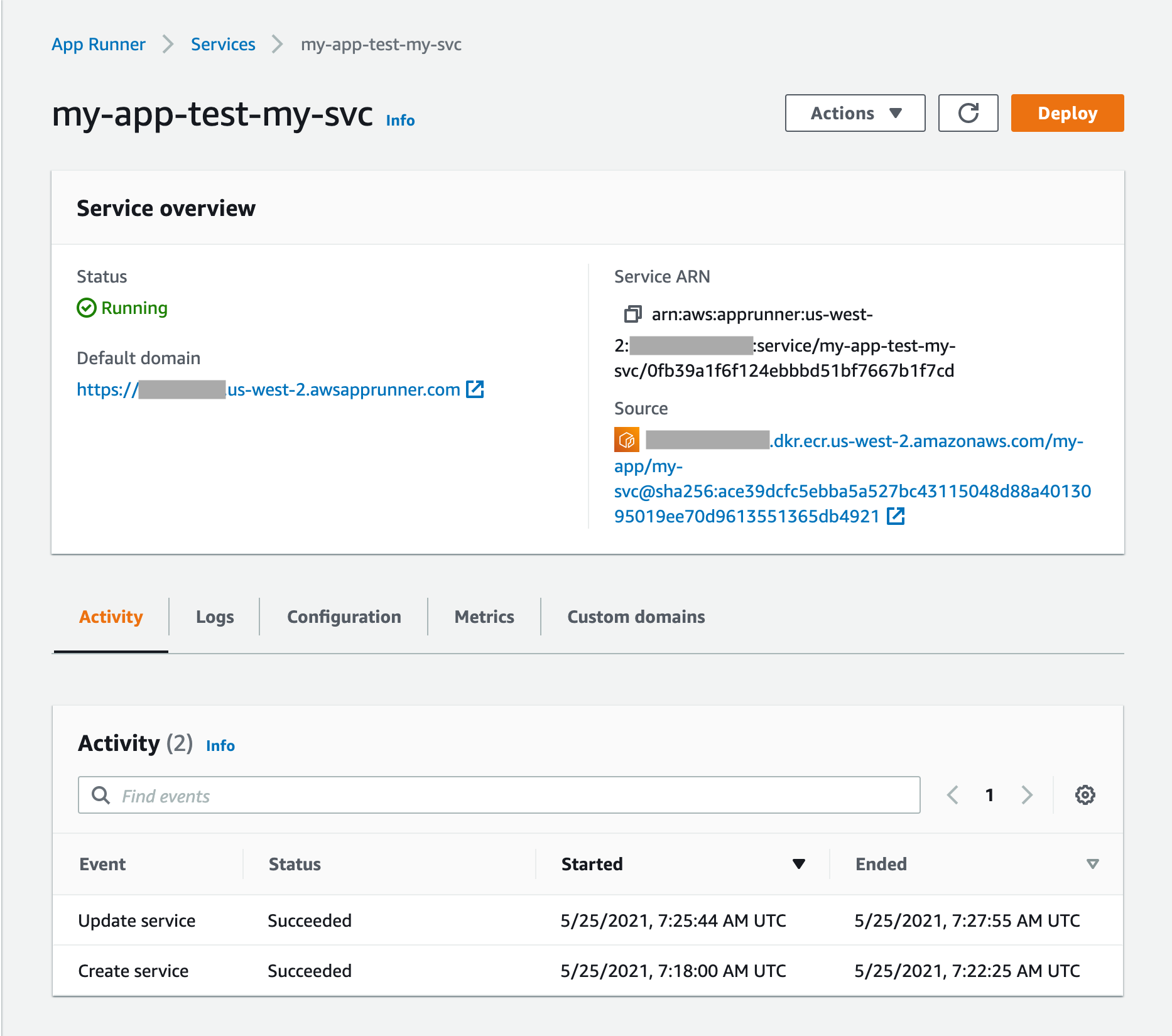The width and height of the screenshot is (1172, 1036).
Task: Go to previous activity page arrow
Action: (x=953, y=795)
